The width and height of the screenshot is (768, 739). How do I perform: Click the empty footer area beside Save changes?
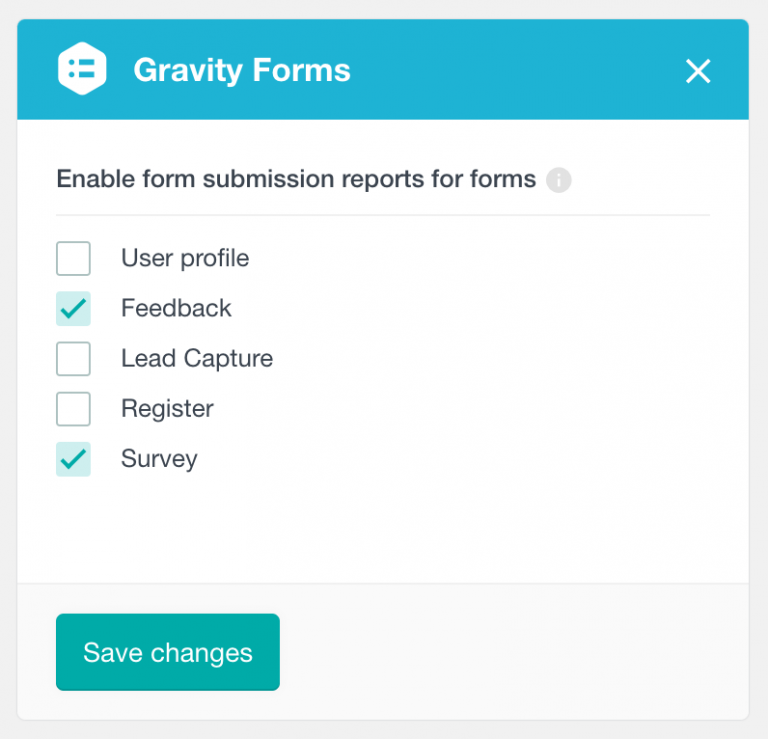(510, 652)
